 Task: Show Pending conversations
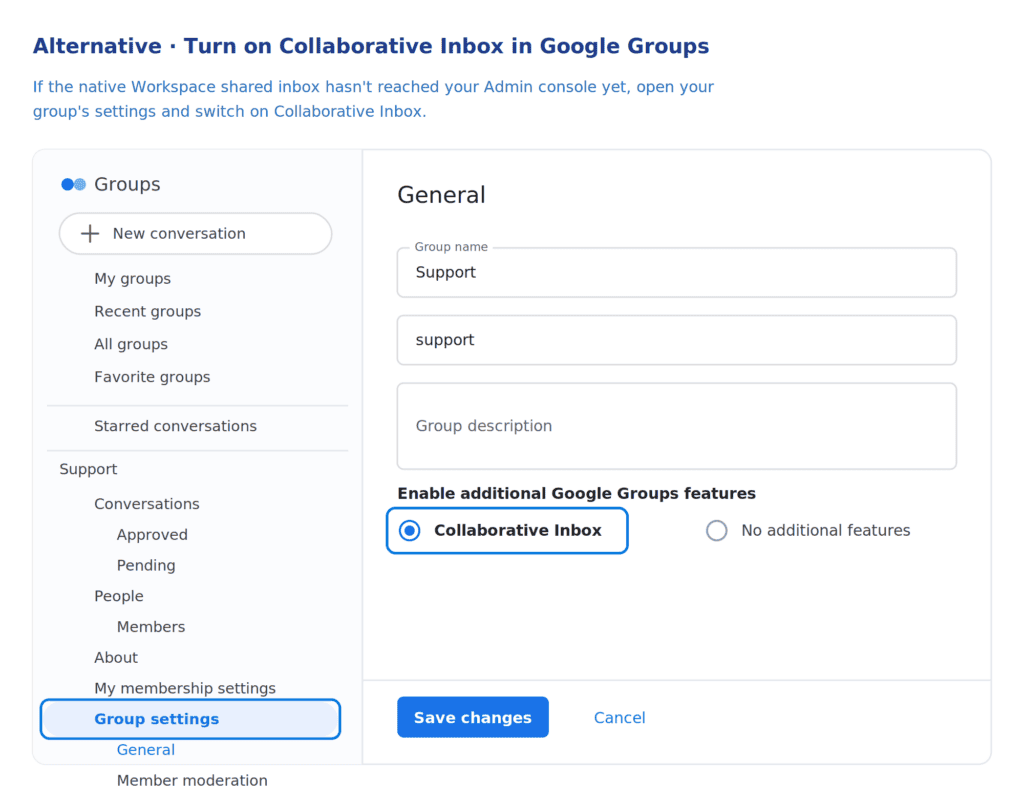coord(146,565)
